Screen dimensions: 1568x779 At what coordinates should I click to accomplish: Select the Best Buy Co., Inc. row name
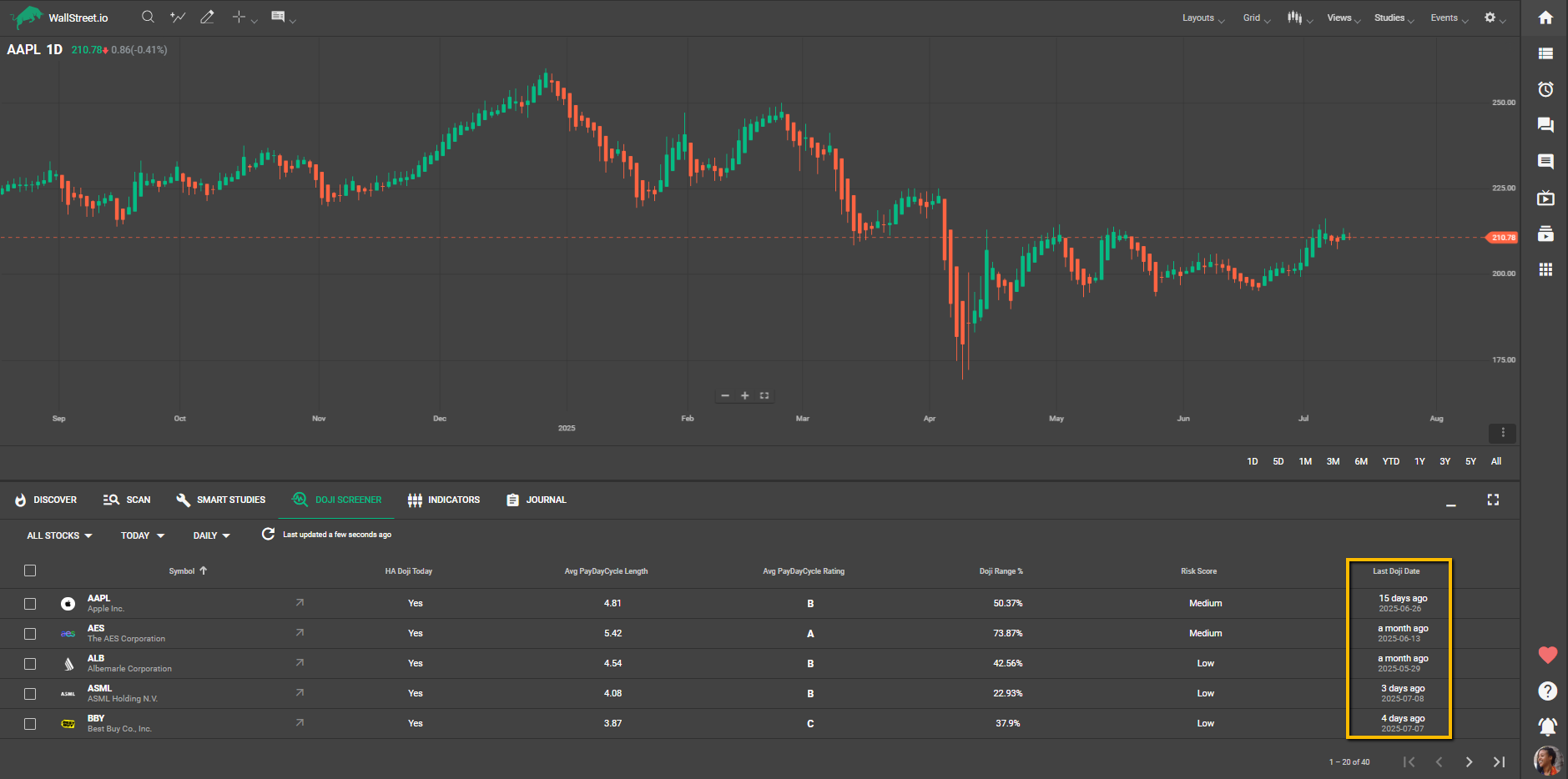[119, 729]
